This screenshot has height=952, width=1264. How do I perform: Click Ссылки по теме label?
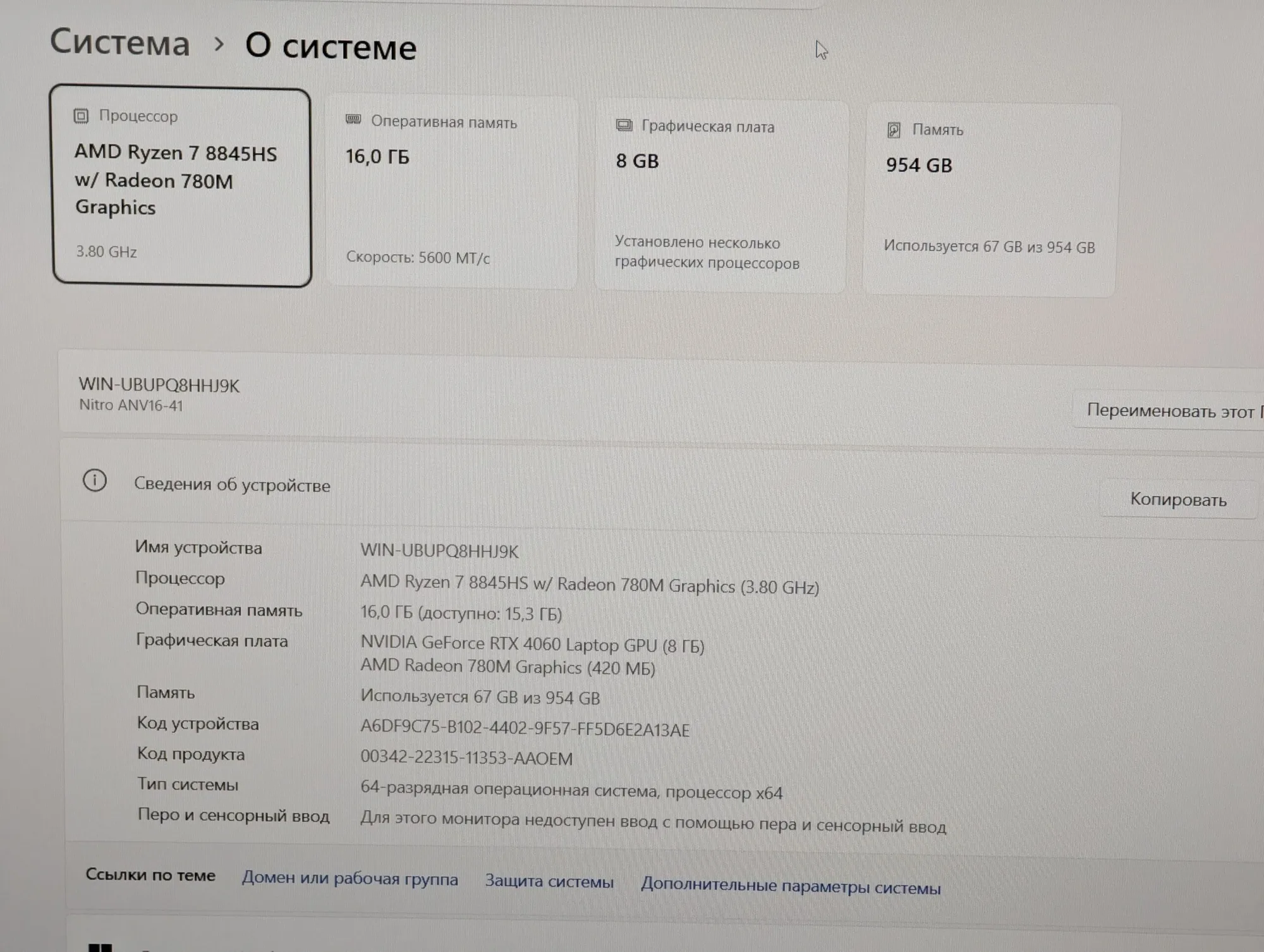[150, 875]
